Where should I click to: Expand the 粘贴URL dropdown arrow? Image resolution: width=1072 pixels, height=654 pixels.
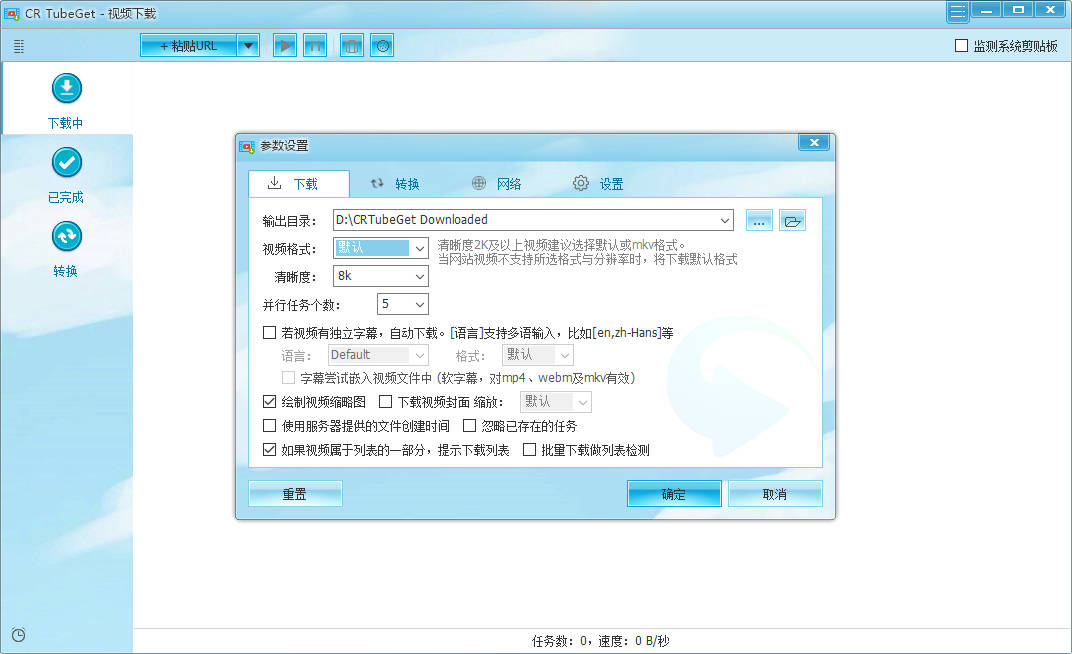(248, 46)
